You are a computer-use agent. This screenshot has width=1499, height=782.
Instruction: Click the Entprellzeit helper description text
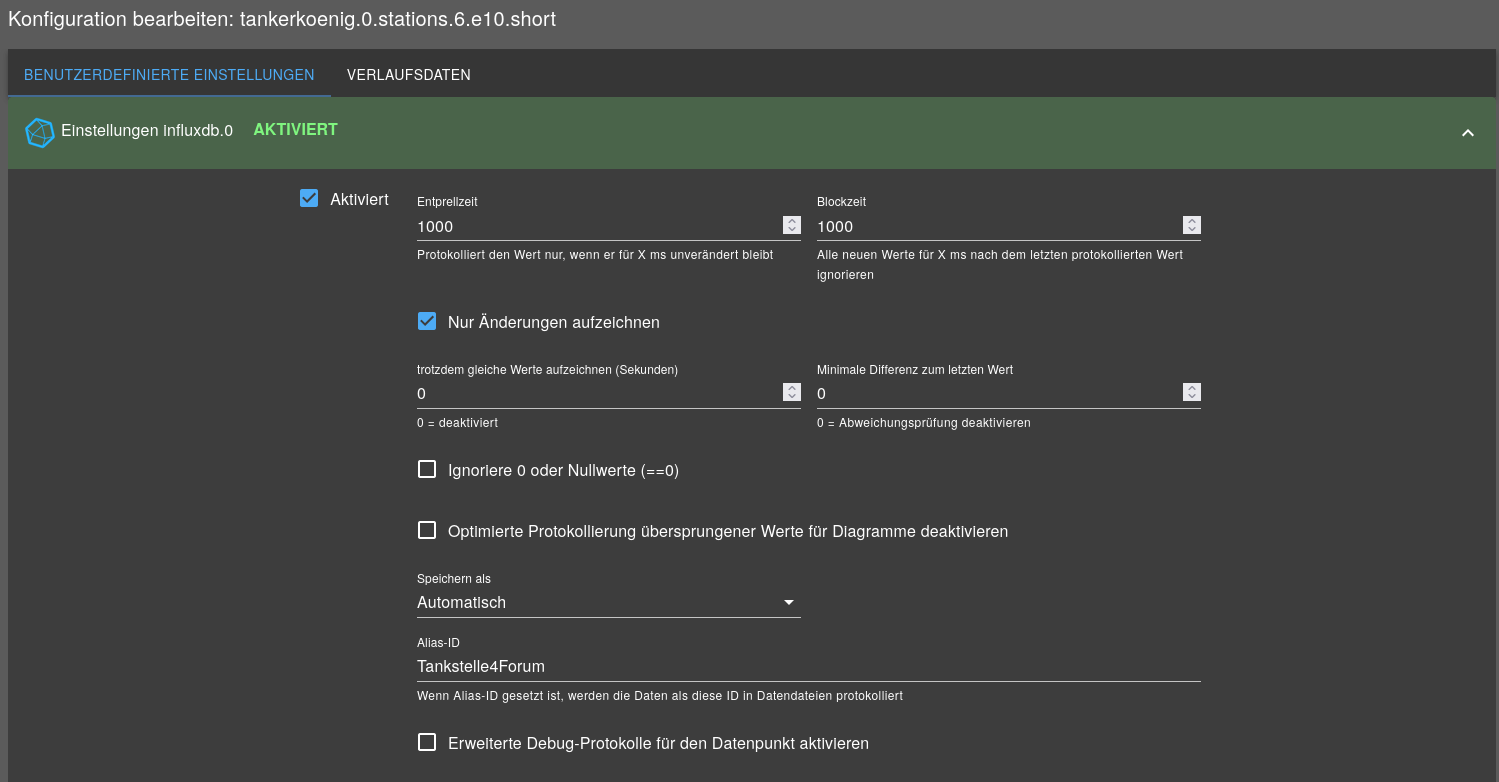pyautogui.click(x=595, y=255)
